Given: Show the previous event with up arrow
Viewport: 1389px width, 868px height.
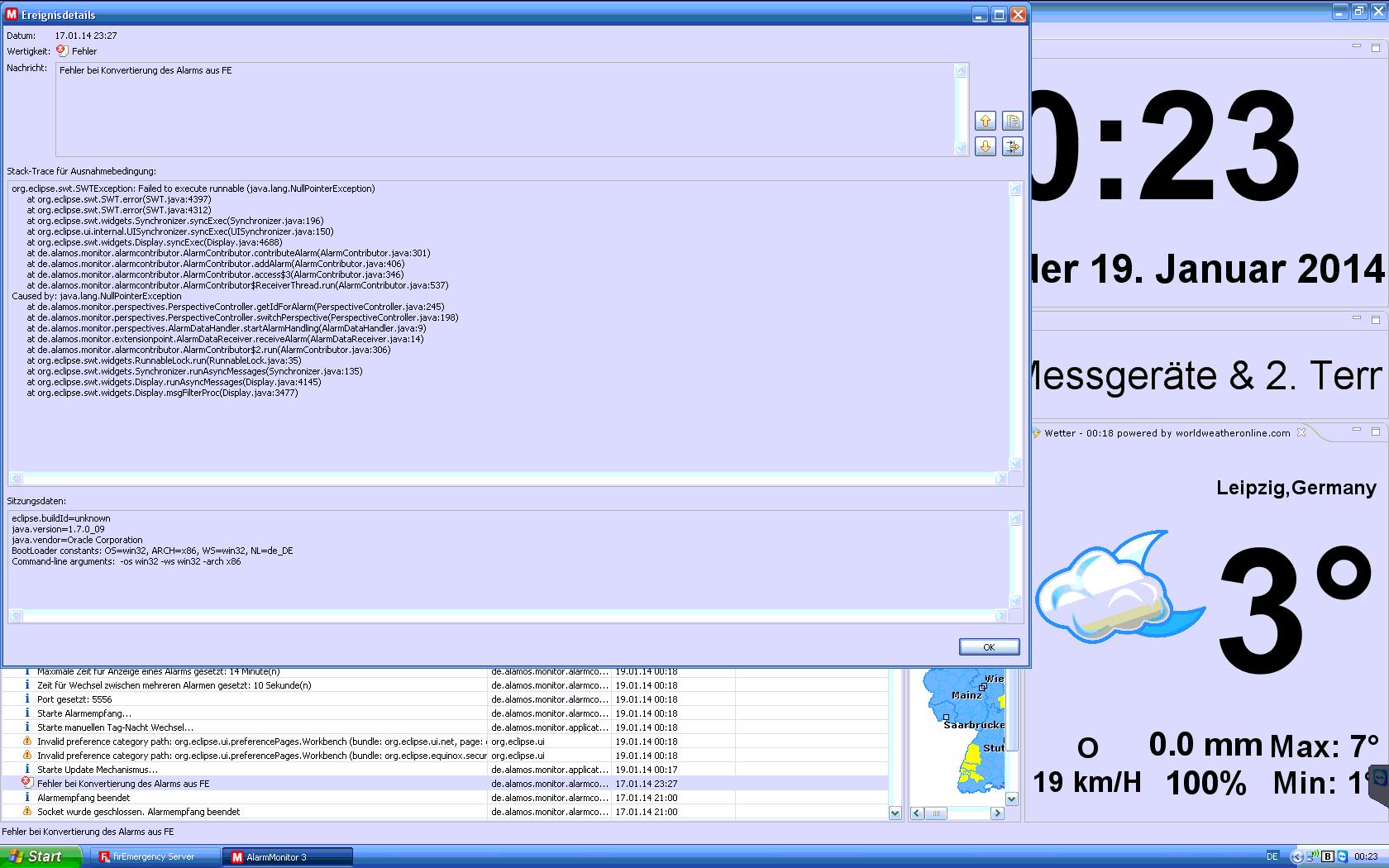Looking at the screenshot, I should (x=985, y=121).
